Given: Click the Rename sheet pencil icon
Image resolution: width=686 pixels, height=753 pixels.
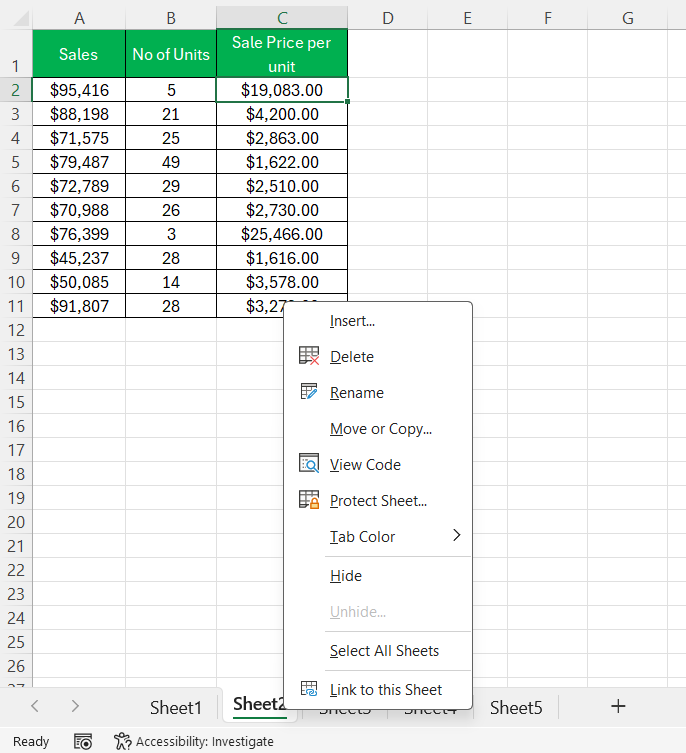Looking at the screenshot, I should click(309, 392).
